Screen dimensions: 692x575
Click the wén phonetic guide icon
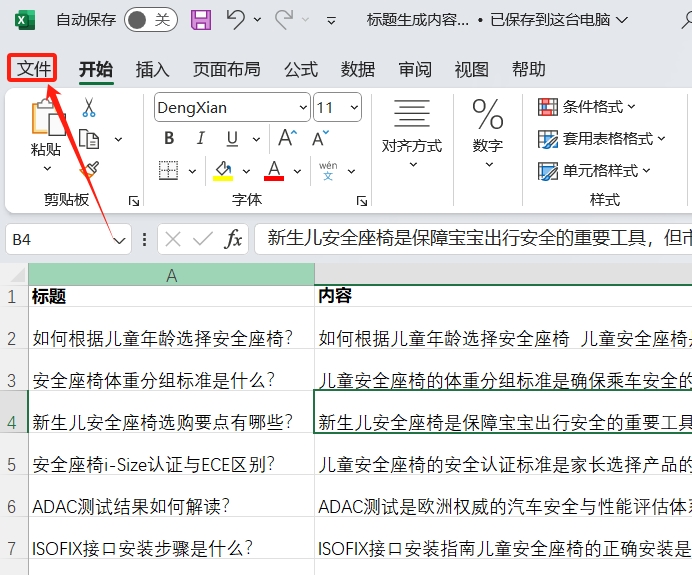pos(328,170)
